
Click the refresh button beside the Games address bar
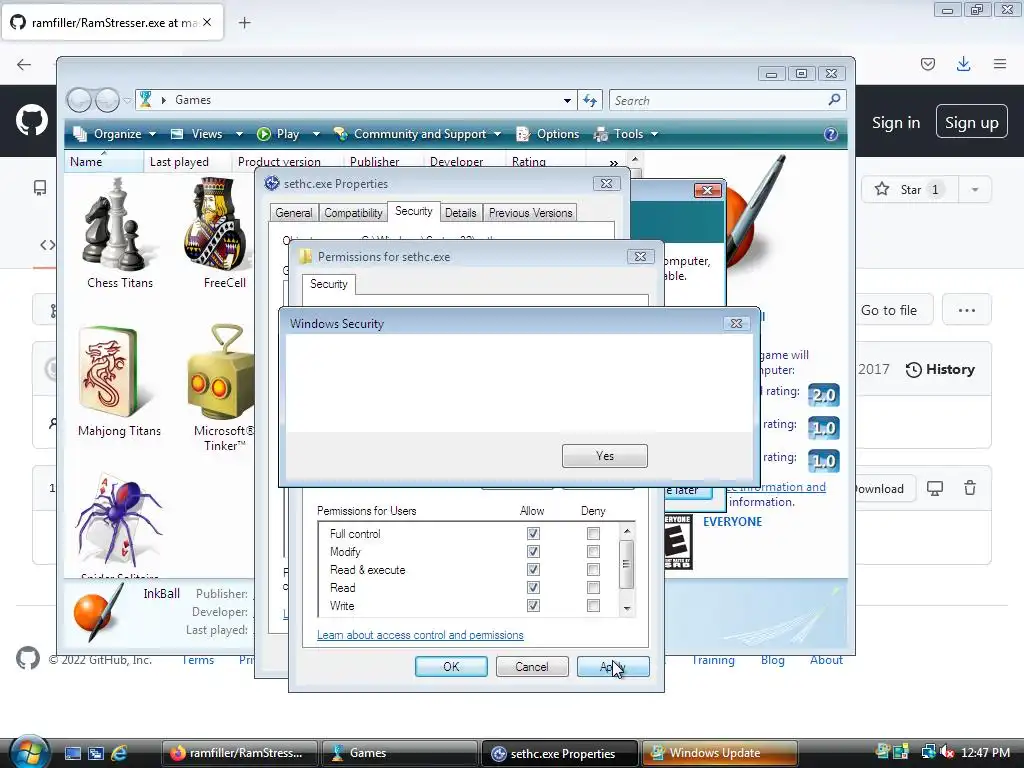coord(590,100)
